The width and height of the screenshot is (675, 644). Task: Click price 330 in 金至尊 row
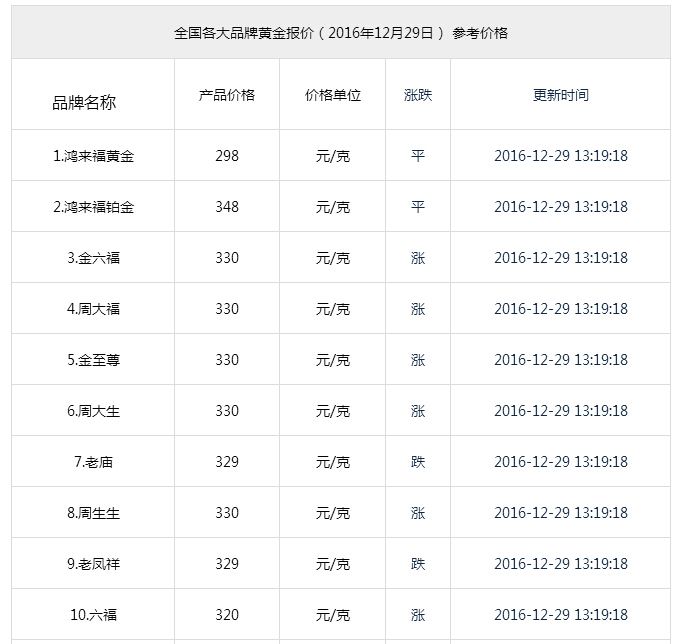pyautogui.click(x=227, y=360)
